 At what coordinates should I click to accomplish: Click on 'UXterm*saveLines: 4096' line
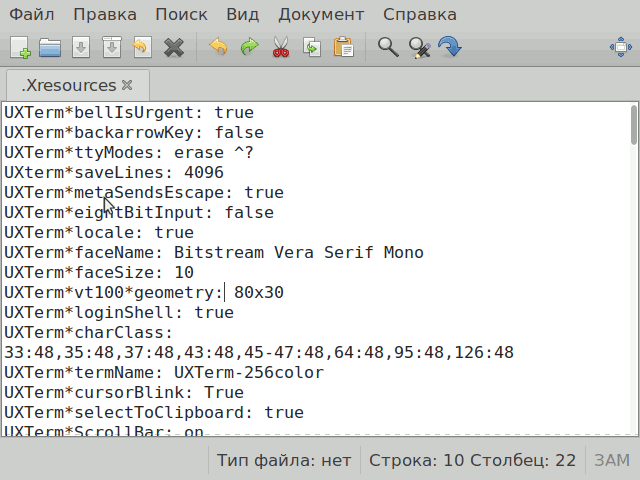click(x=114, y=173)
